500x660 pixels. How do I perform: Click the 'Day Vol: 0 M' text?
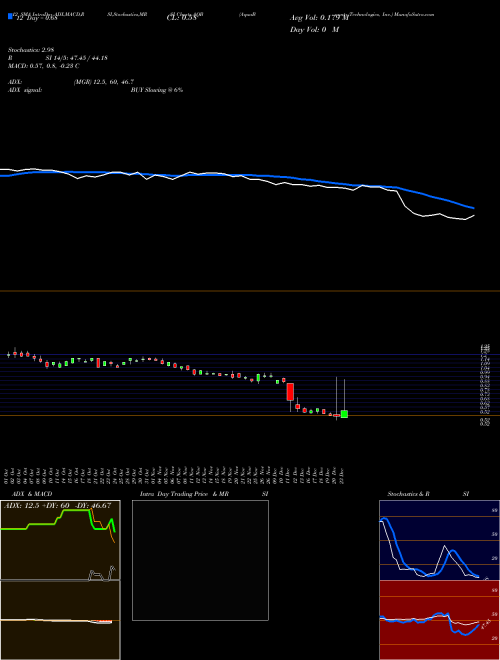[314, 30]
